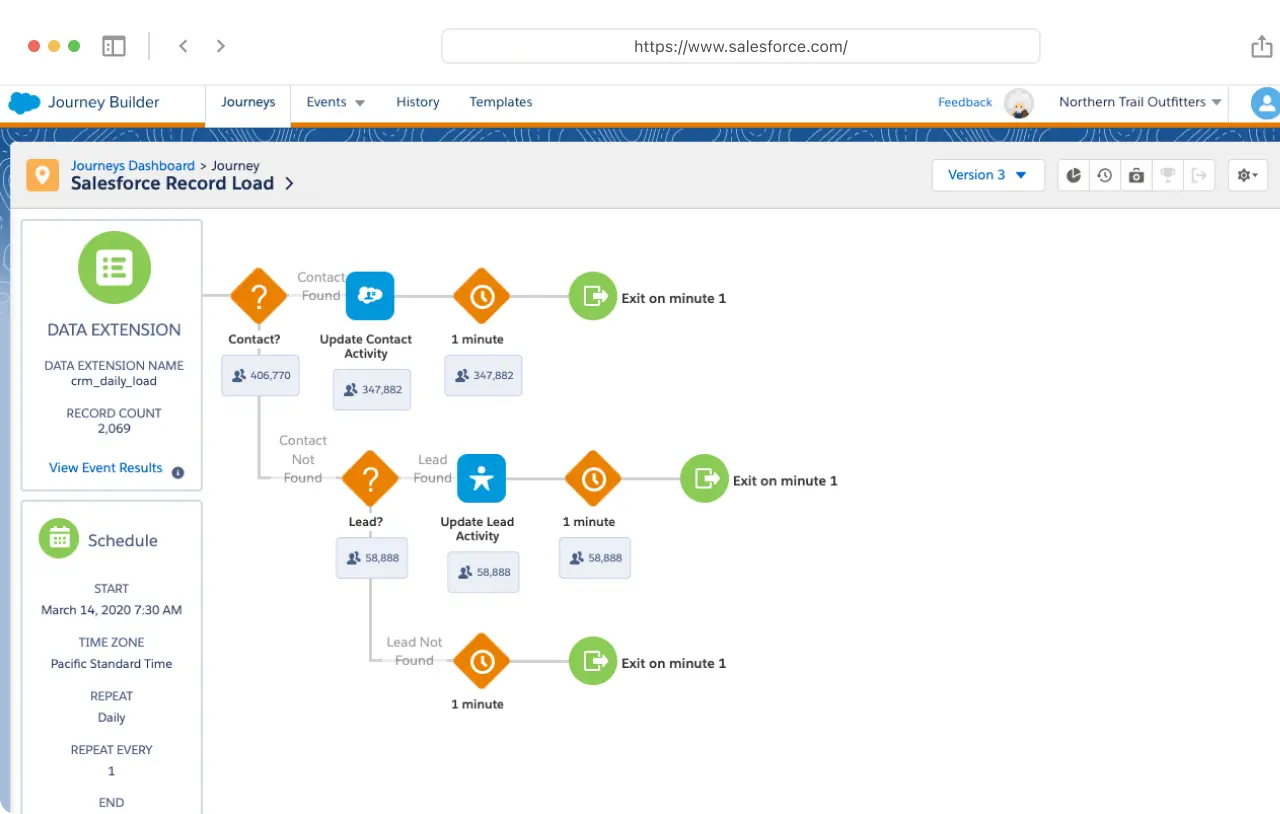Open the Templates tab
Viewport: 1280px width, 814px height.
point(500,102)
